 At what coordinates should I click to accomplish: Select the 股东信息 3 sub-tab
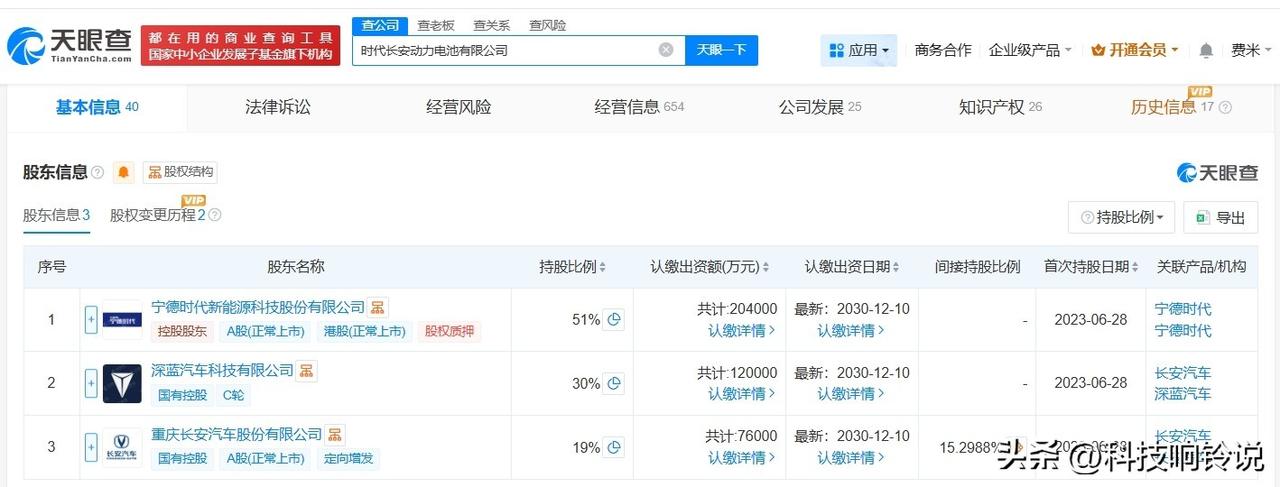pyautogui.click(x=57, y=215)
